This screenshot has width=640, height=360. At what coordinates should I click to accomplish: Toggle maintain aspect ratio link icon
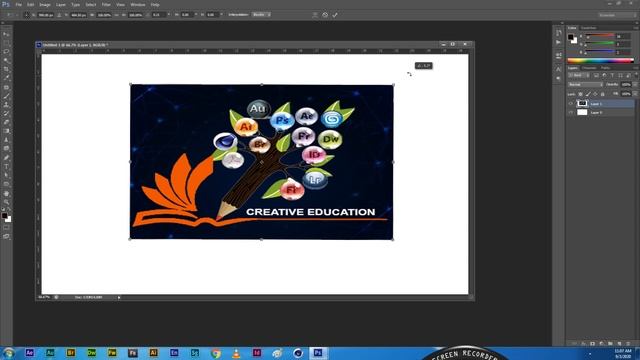[116, 15]
